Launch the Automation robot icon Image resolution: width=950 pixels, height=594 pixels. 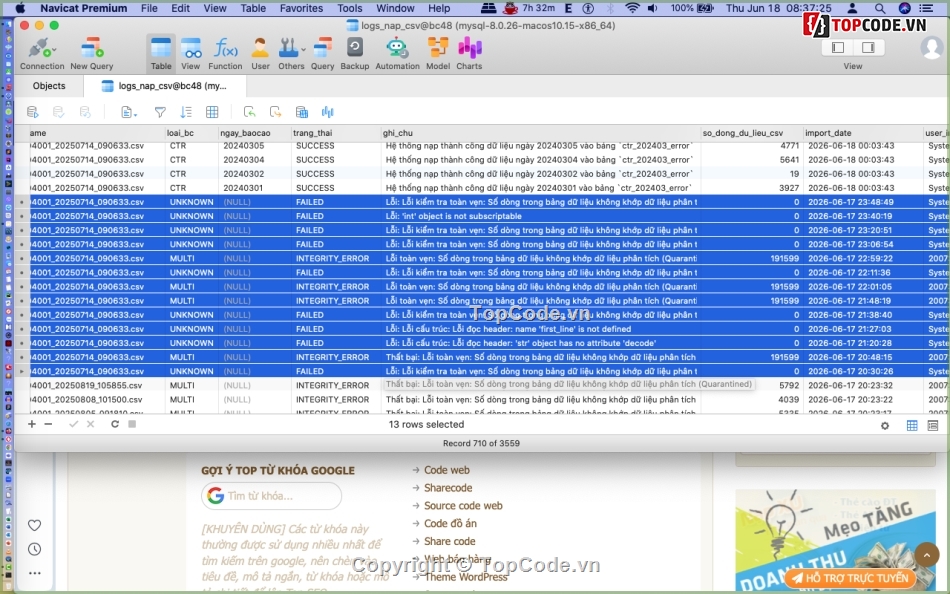[x=397, y=53]
